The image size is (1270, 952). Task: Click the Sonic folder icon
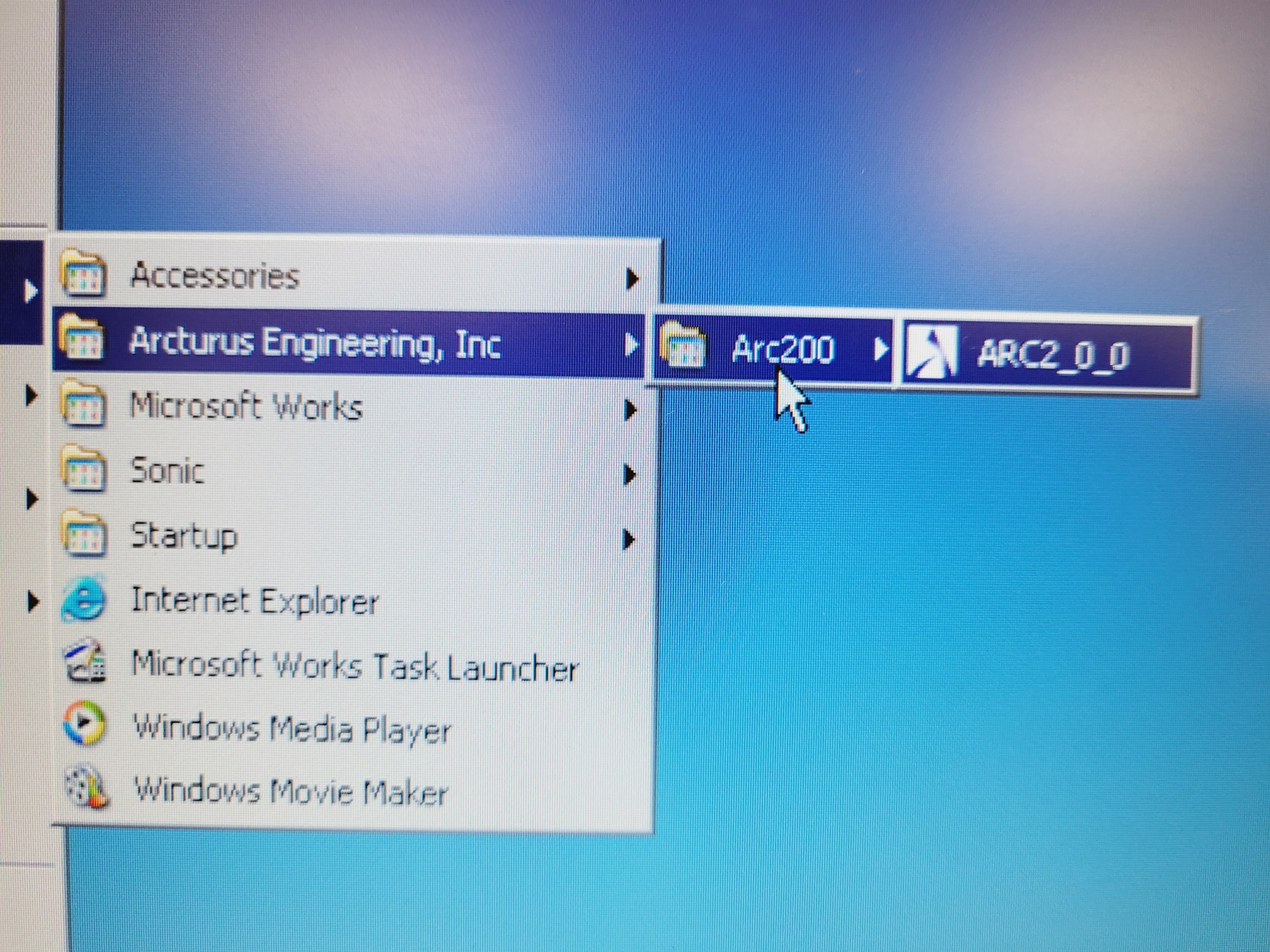pyautogui.click(x=82, y=469)
